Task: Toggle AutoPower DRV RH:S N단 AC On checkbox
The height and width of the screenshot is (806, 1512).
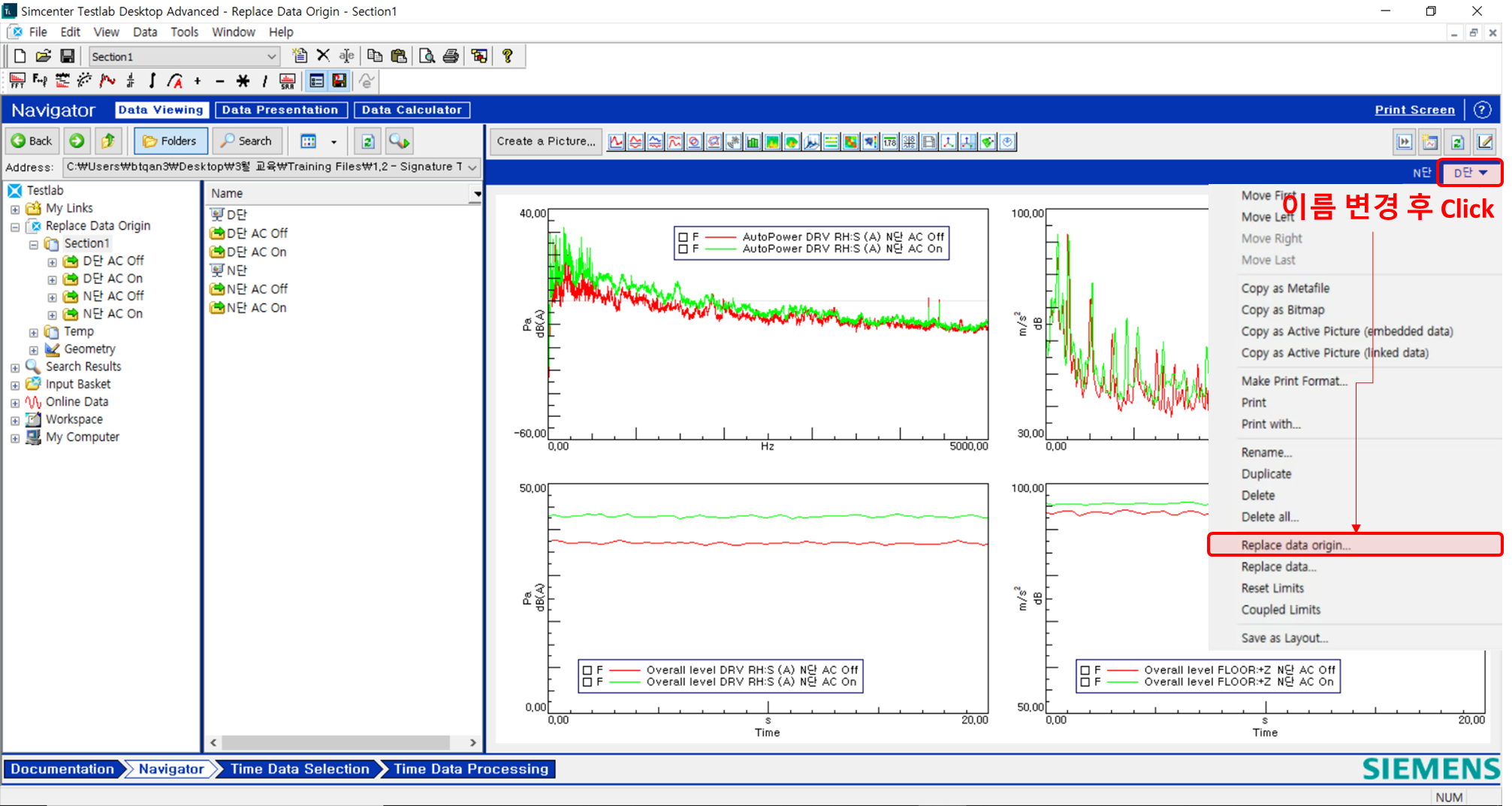Action: point(683,249)
